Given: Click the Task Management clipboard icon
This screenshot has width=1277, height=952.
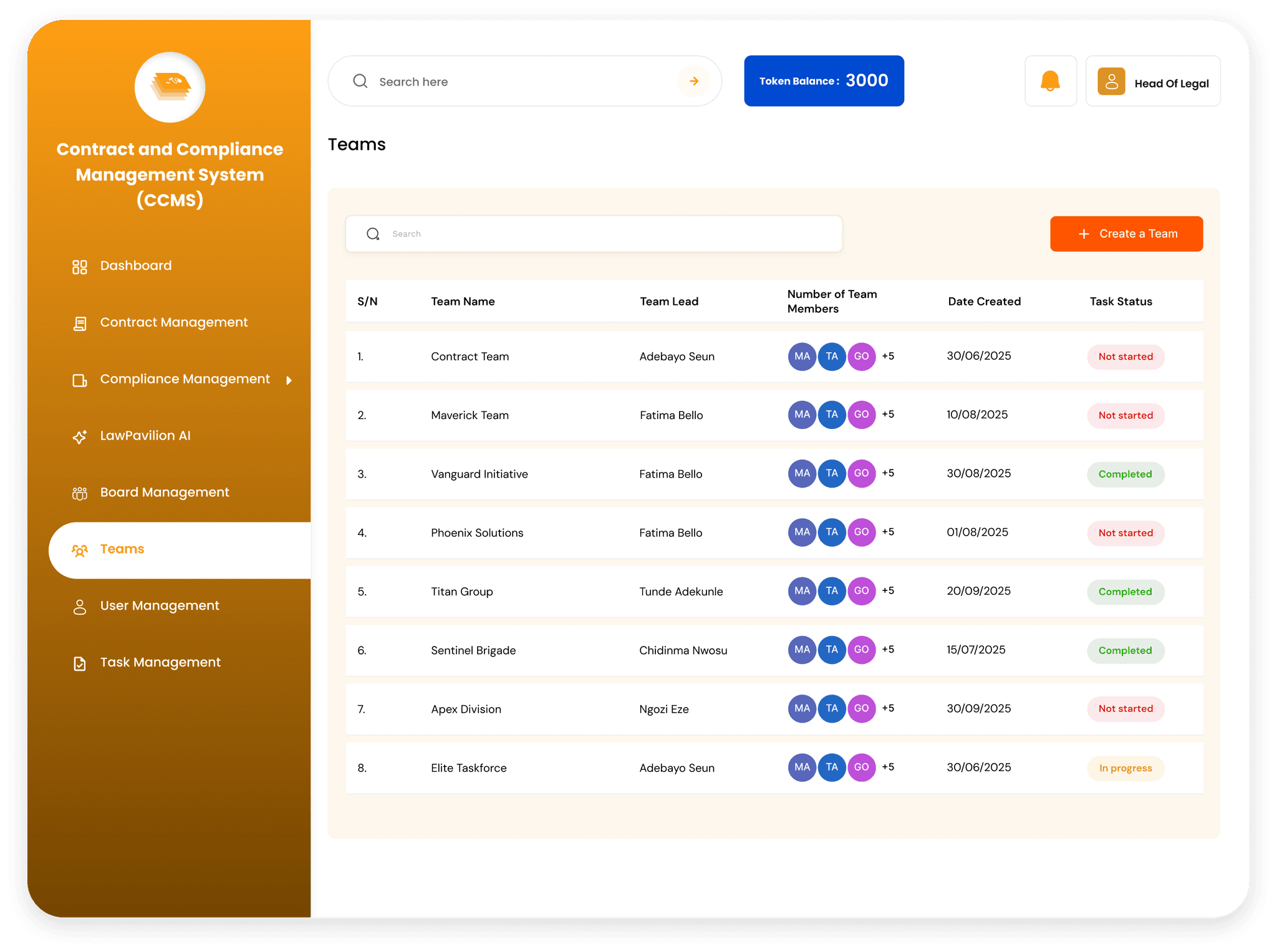Looking at the screenshot, I should pyautogui.click(x=80, y=663).
